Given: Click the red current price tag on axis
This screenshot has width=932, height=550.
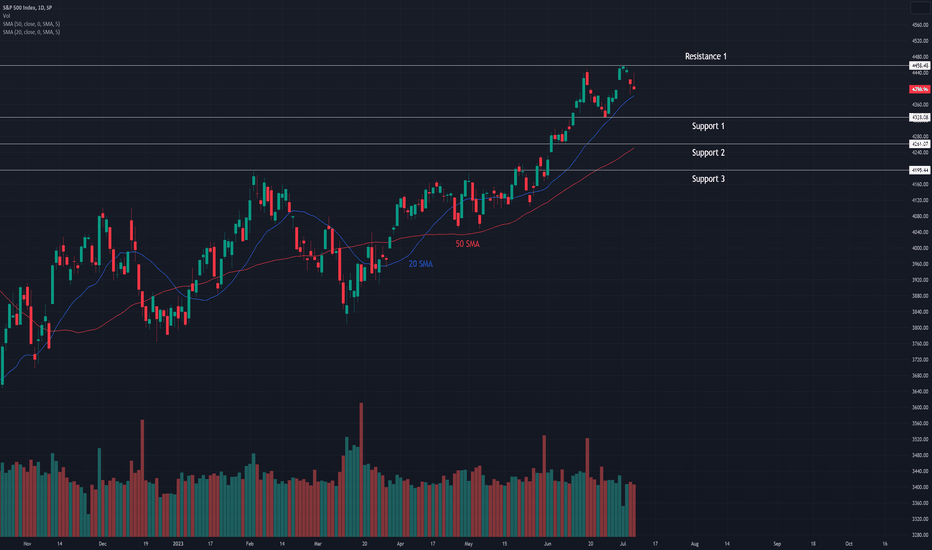Looking at the screenshot, I should click(x=920, y=89).
